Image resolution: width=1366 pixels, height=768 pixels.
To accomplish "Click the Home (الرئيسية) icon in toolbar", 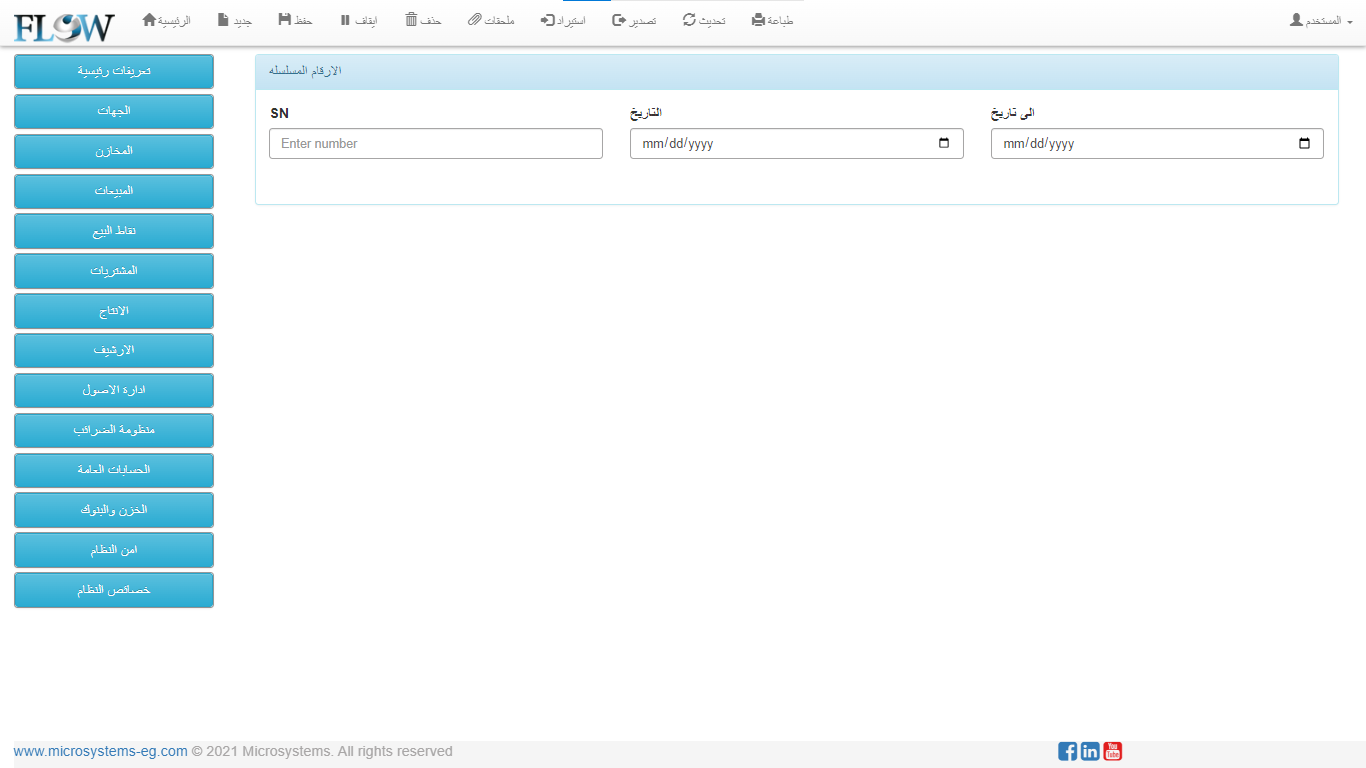I will coord(149,20).
